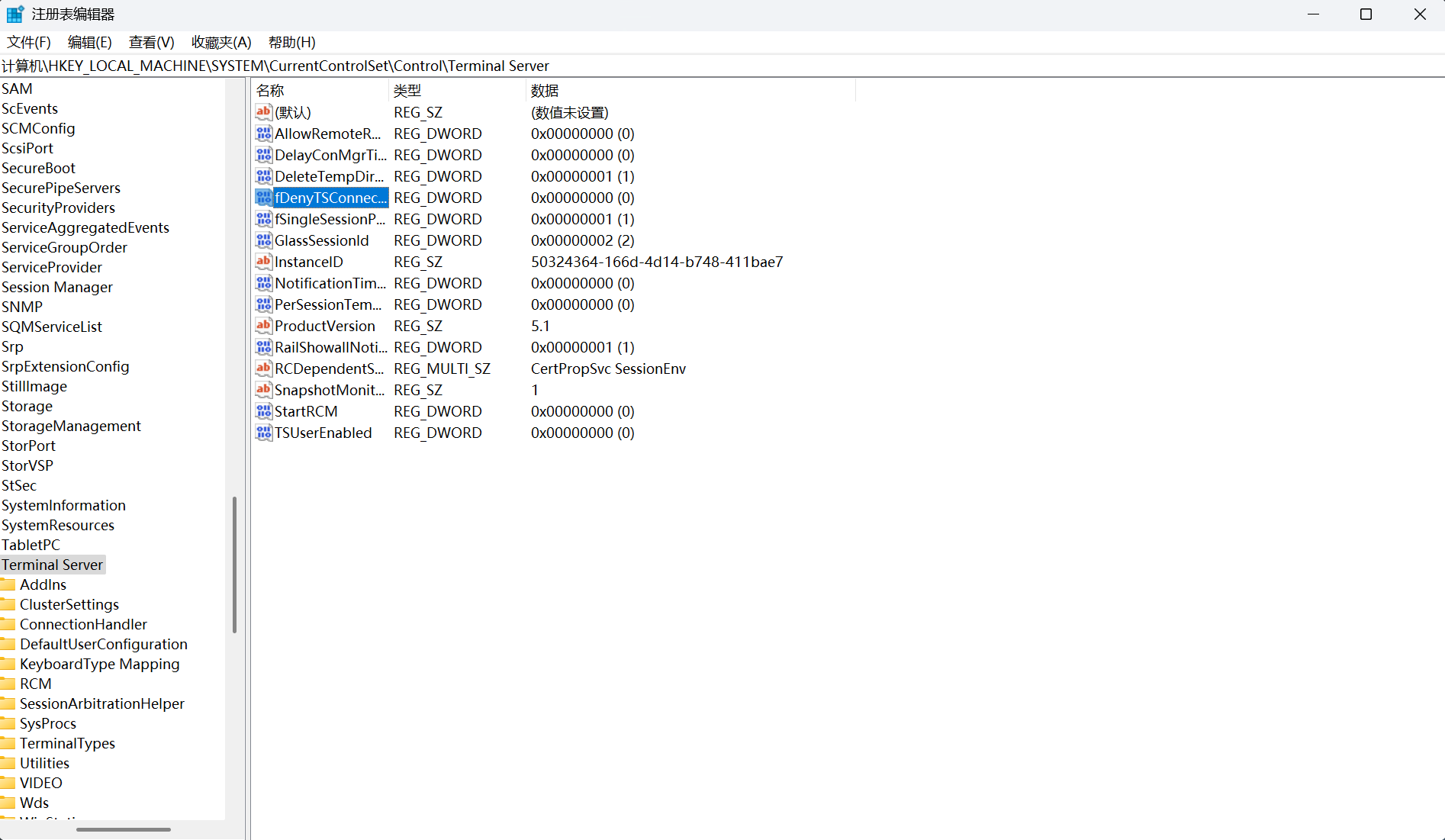Open the 查看(V) menu

pyautogui.click(x=152, y=42)
